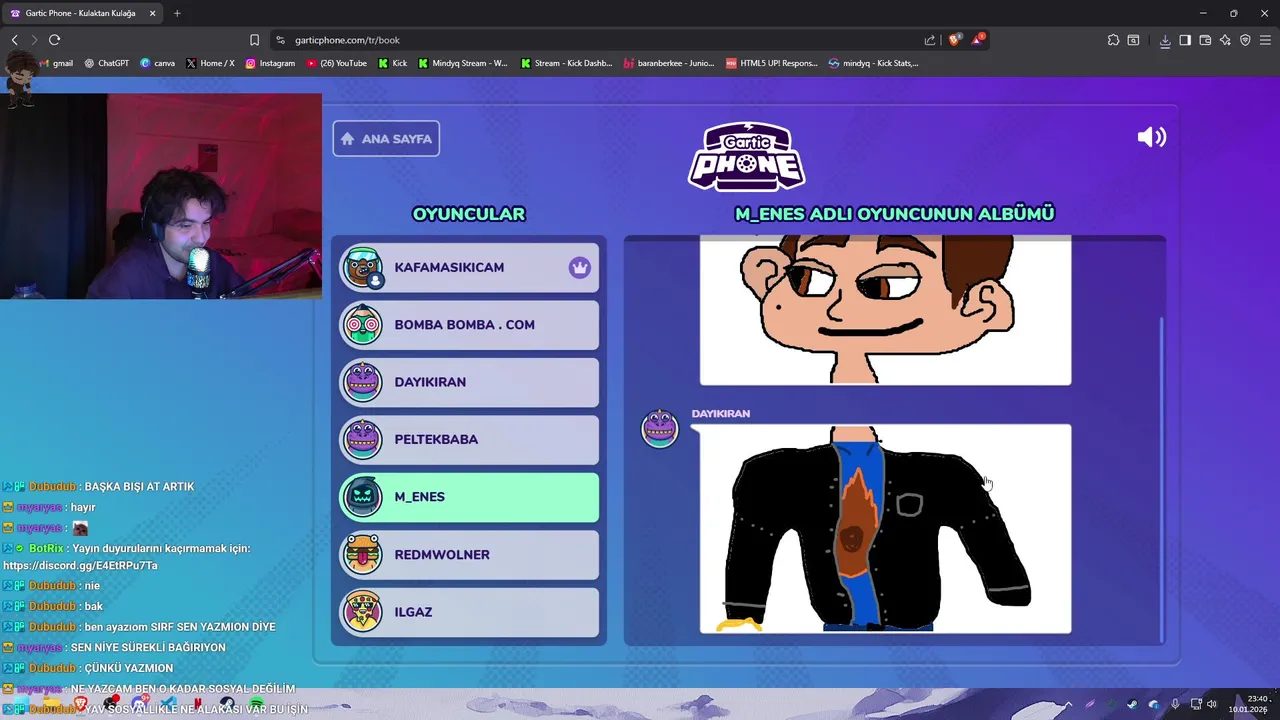Click the tab search icon in toolbar
The height and width of the screenshot is (720, 1280).
1133,40
